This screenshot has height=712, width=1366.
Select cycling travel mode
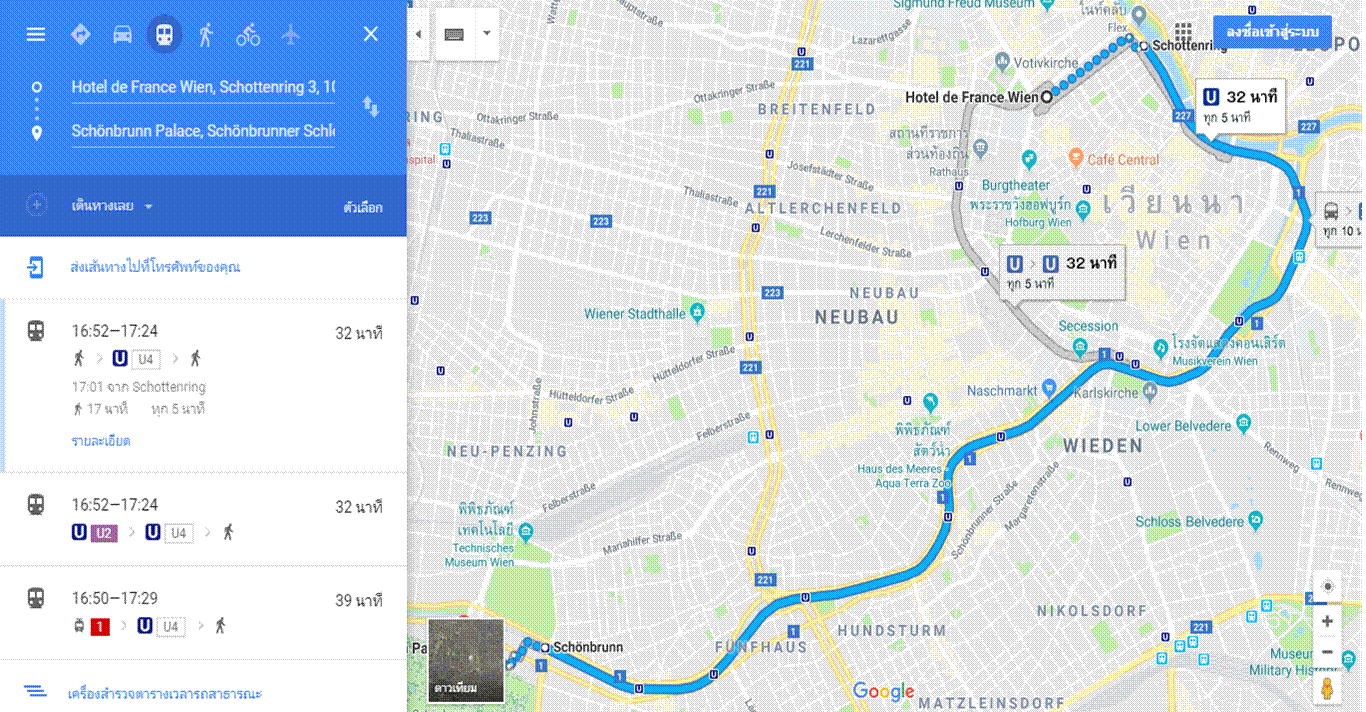point(248,35)
